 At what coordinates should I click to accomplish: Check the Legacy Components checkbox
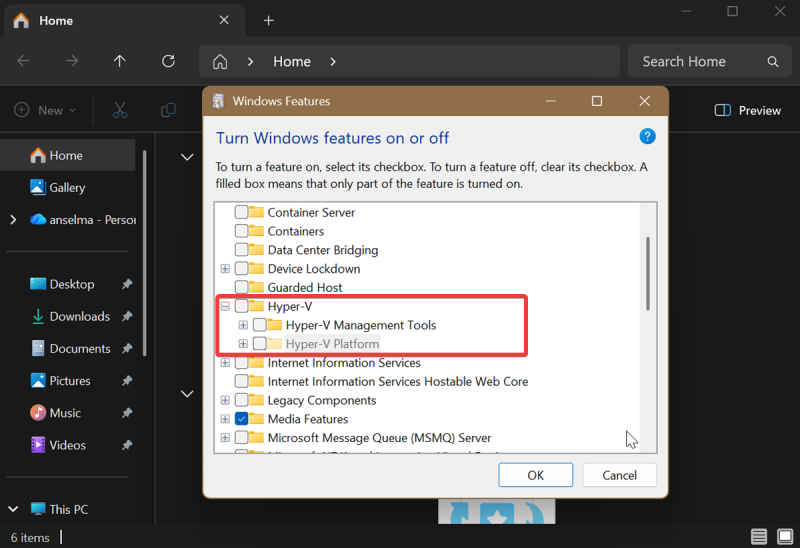click(x=241, y=400)
